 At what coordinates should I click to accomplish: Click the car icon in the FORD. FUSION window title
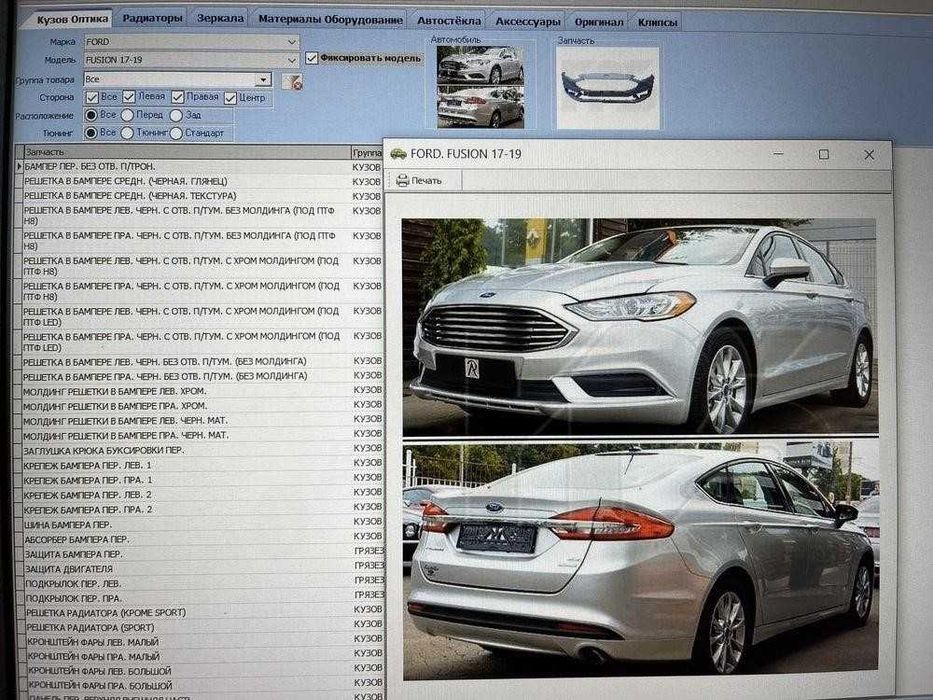click(x=398, y=154)
